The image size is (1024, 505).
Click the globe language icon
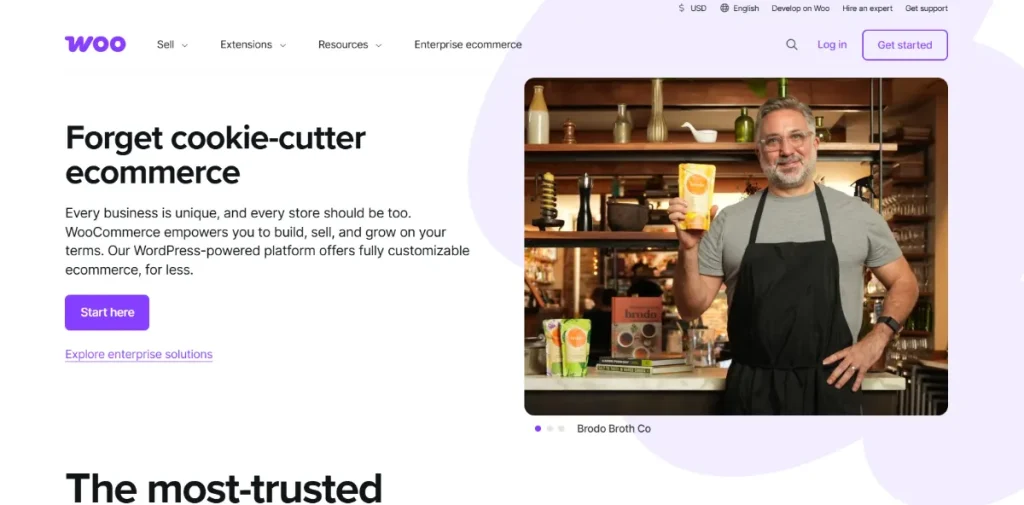tap(724, 8)
